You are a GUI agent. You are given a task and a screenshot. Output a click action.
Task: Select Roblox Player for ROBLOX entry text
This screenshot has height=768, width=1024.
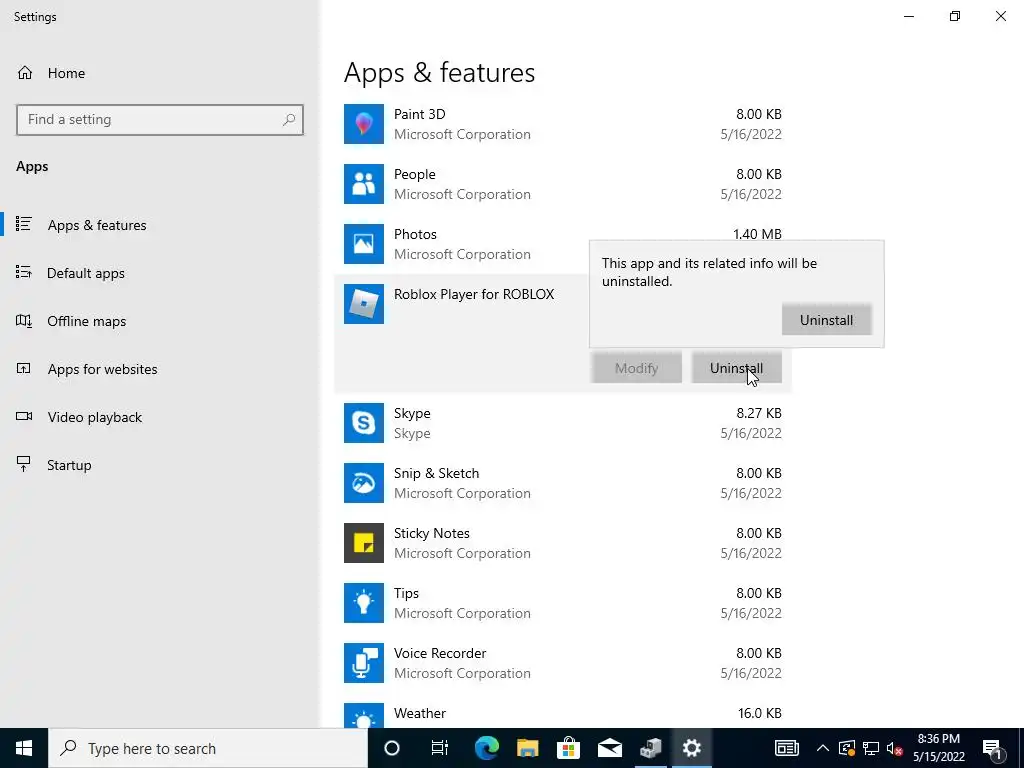[x=473, y=295]
